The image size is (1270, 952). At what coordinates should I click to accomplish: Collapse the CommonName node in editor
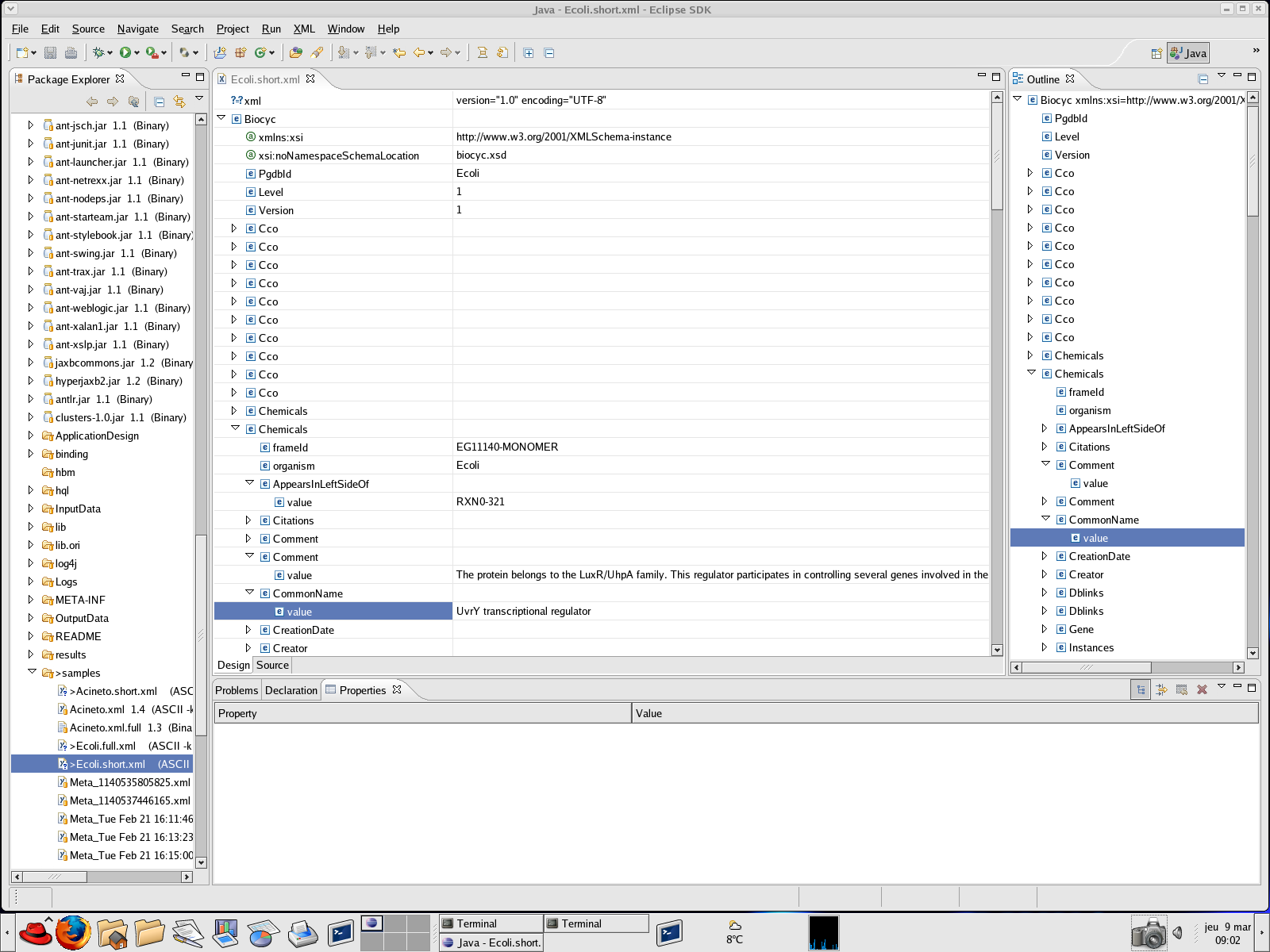click(x=249, y=593)
